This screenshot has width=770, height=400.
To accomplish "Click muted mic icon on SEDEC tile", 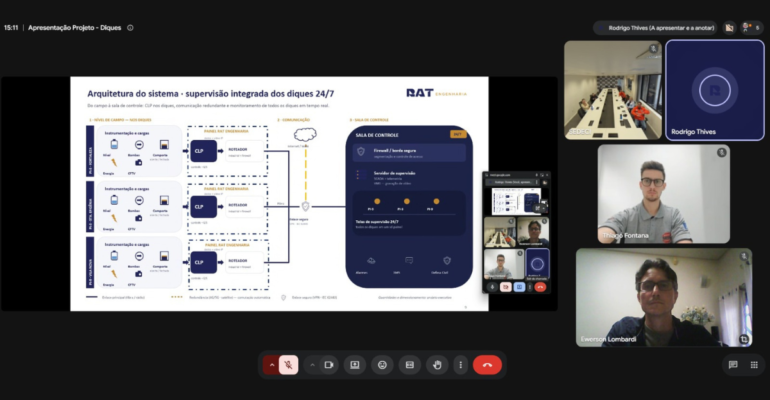I will click(653, 49).
